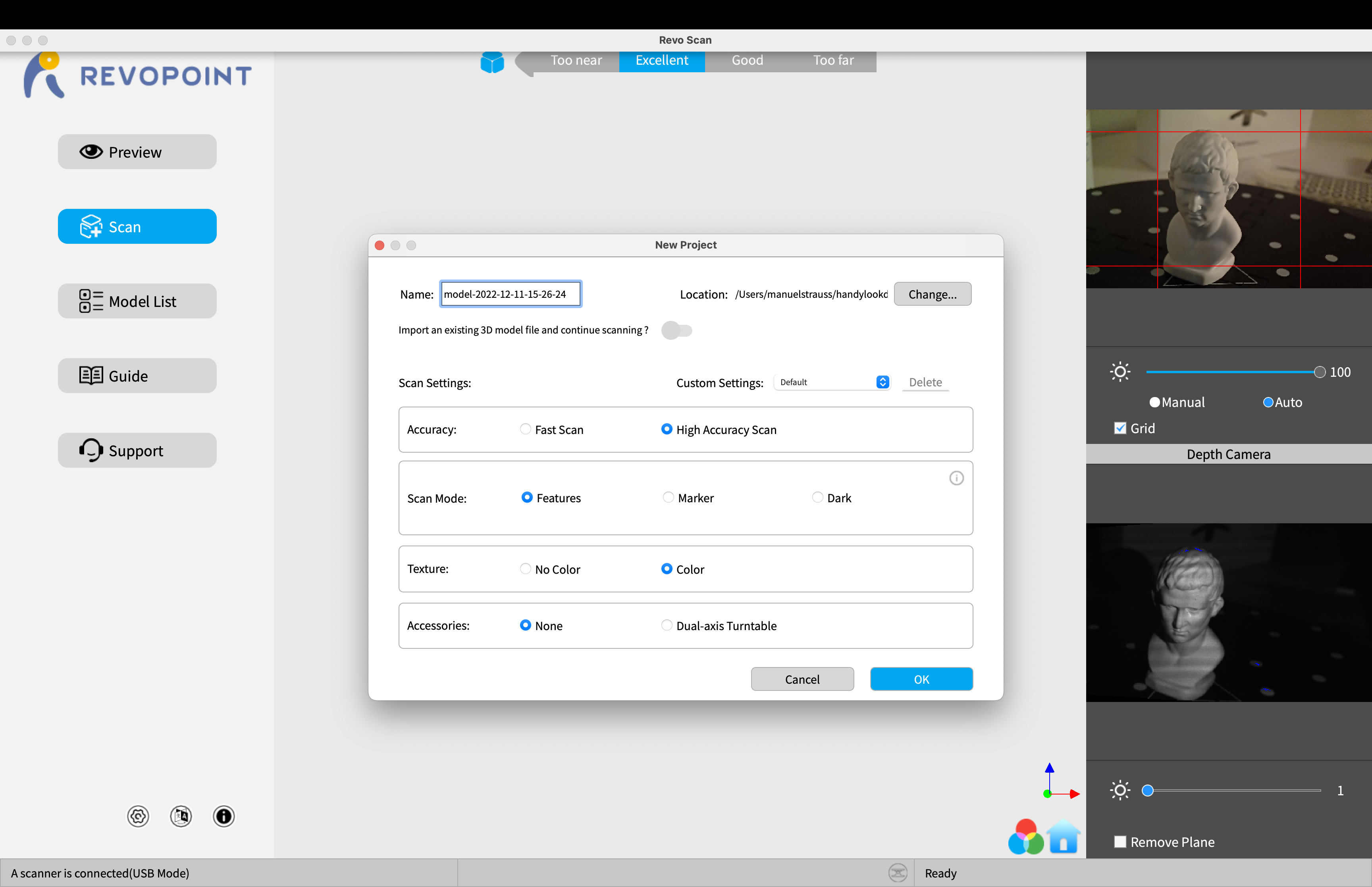Open the Custom Settings Default dropdown
Screen dimensions: 1372x887
pos(832,382)
